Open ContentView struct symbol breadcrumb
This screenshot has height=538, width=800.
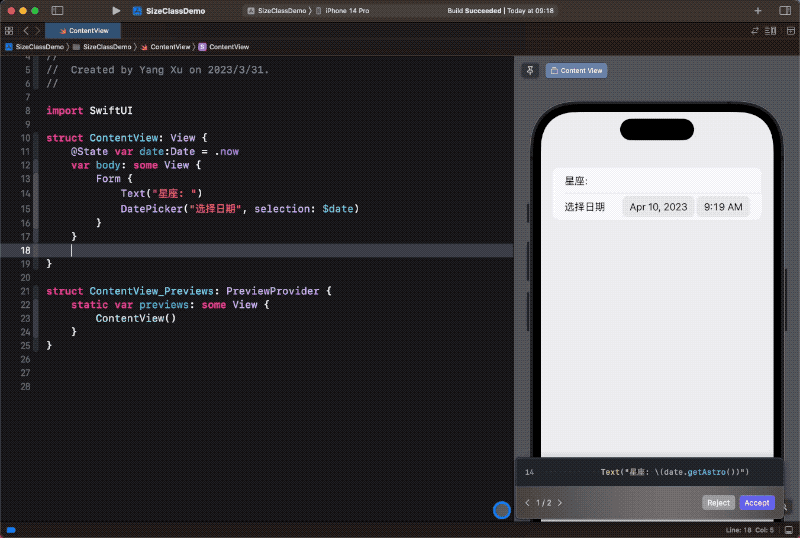pyautogui.click(x=224, y=46)
